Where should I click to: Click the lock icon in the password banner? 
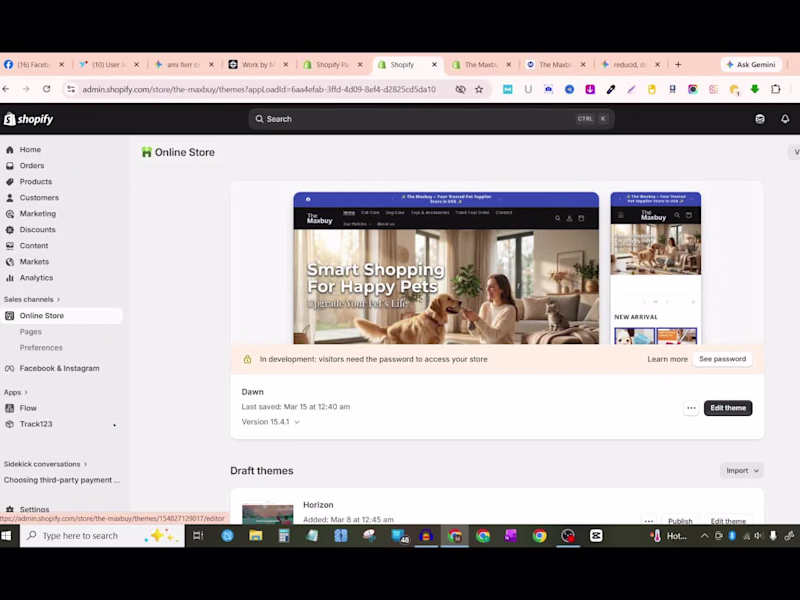pos(247,359)
